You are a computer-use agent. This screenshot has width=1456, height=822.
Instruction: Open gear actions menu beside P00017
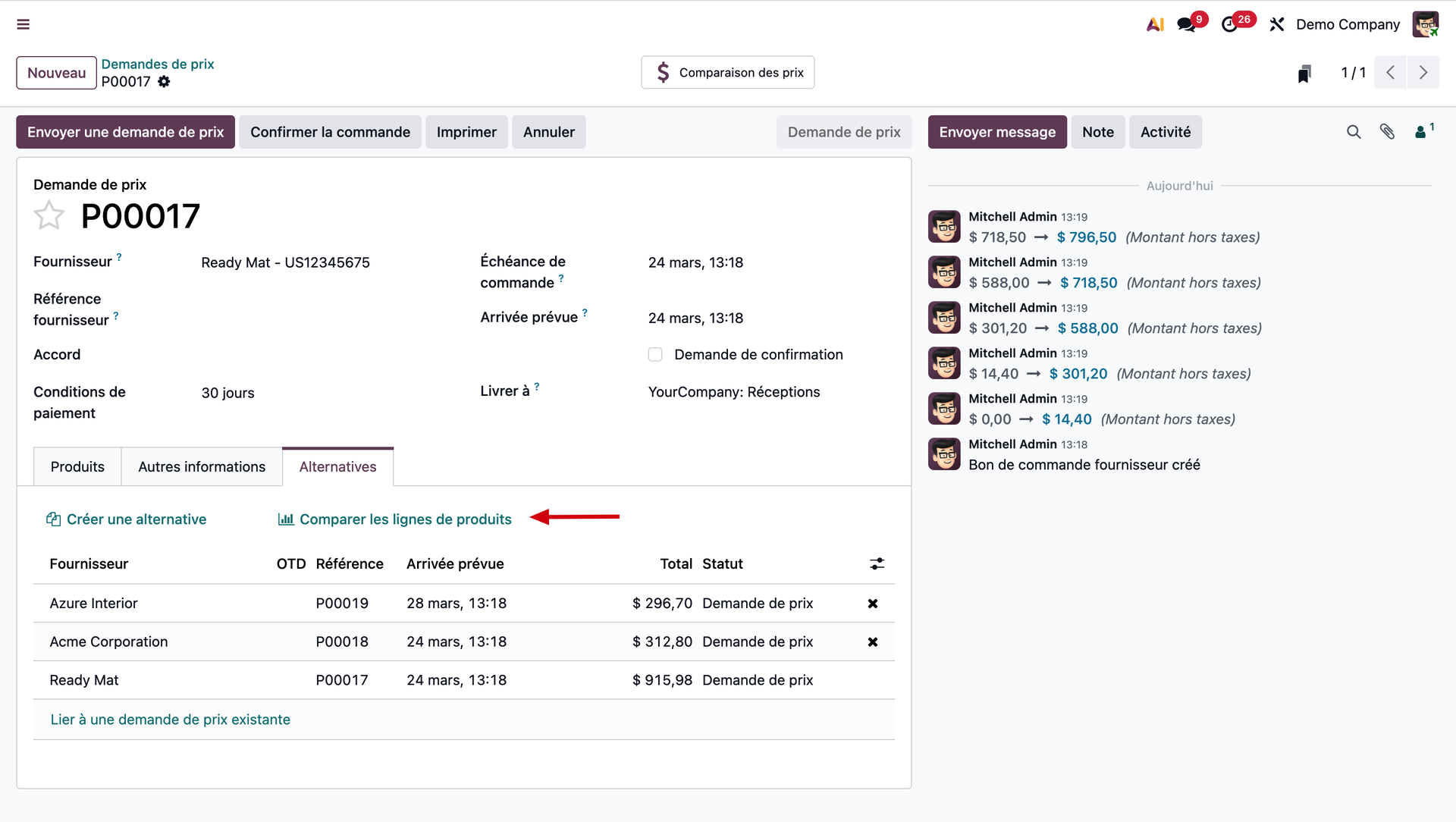coord(164,82)
